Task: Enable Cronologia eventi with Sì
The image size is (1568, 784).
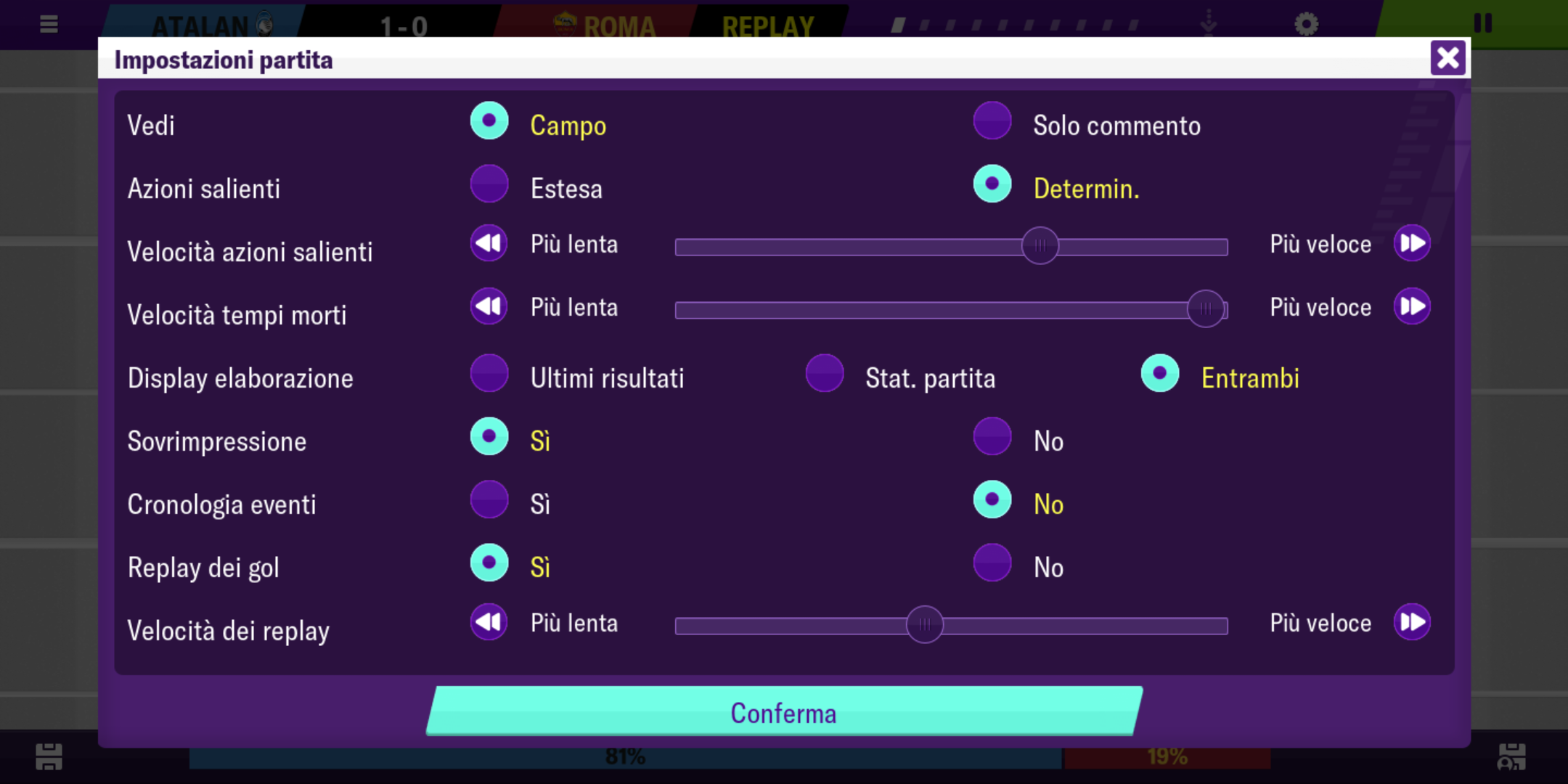Action: pyautogui.click(x=489, y=499)
